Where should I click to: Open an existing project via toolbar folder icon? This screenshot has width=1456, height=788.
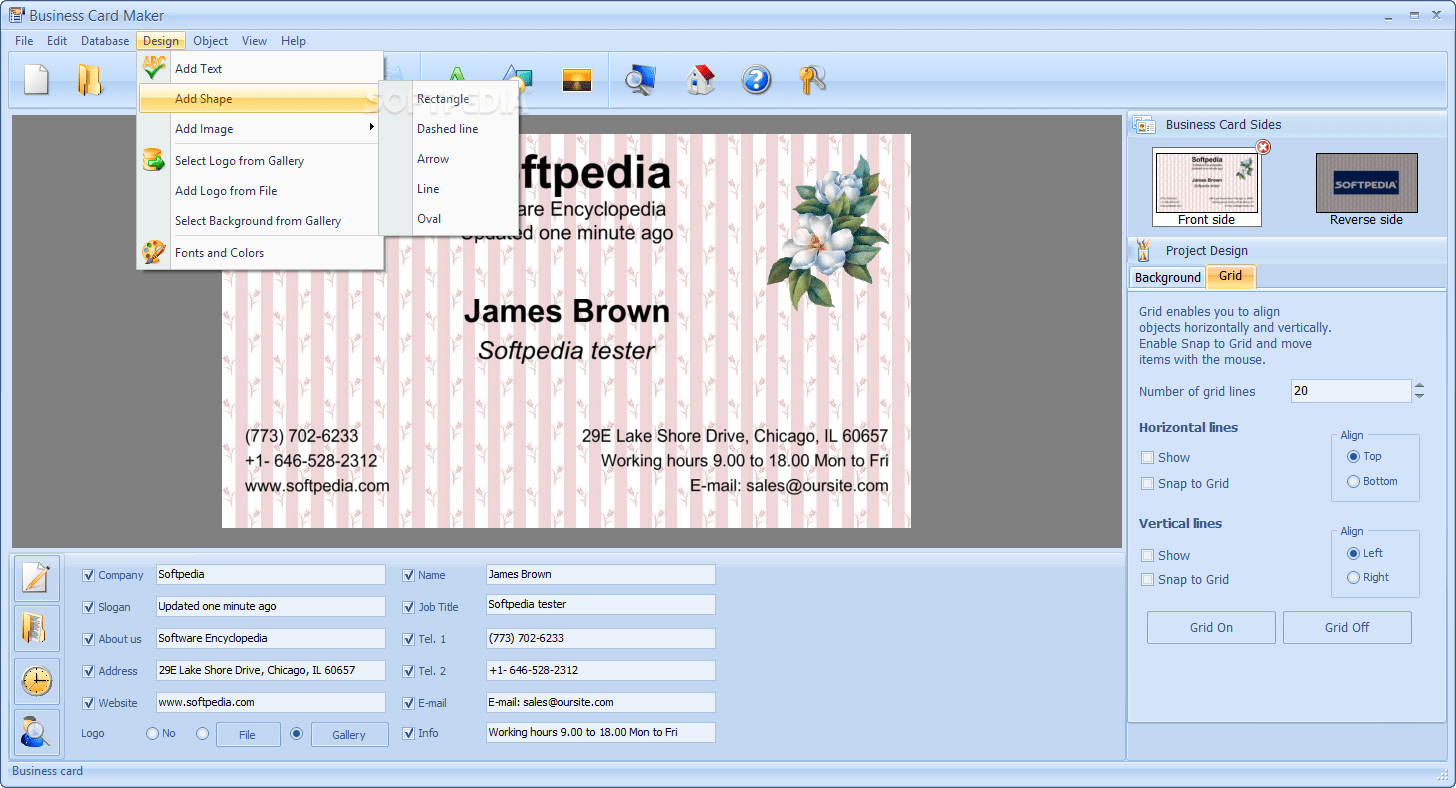tap(92, 80)
